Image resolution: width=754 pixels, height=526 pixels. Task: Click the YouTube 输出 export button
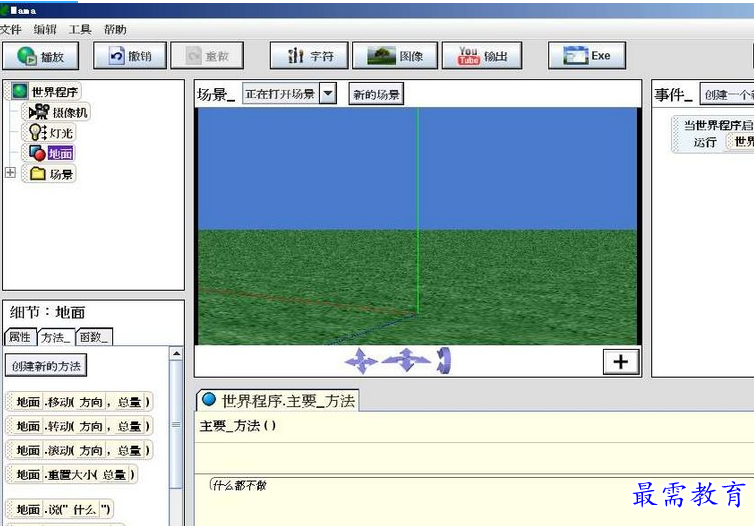click(x=482, y=56)
